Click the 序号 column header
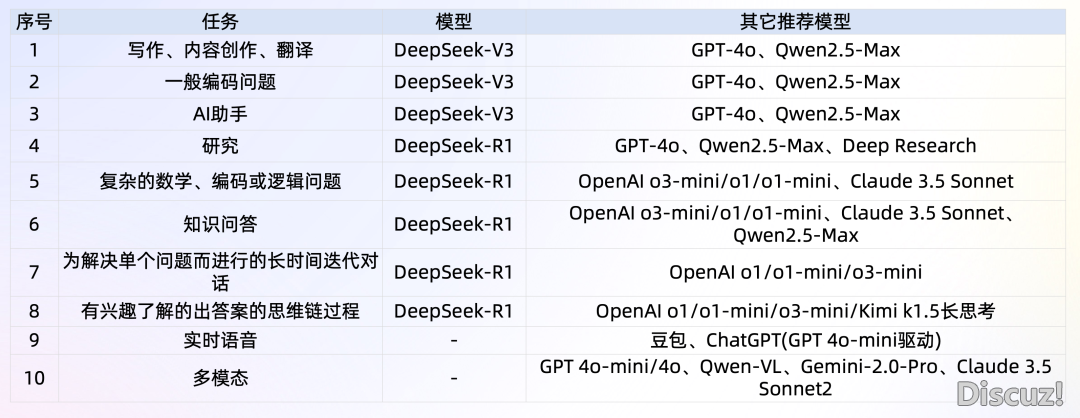The height and width of the screenshot is (418, 1080). [34, 22]
